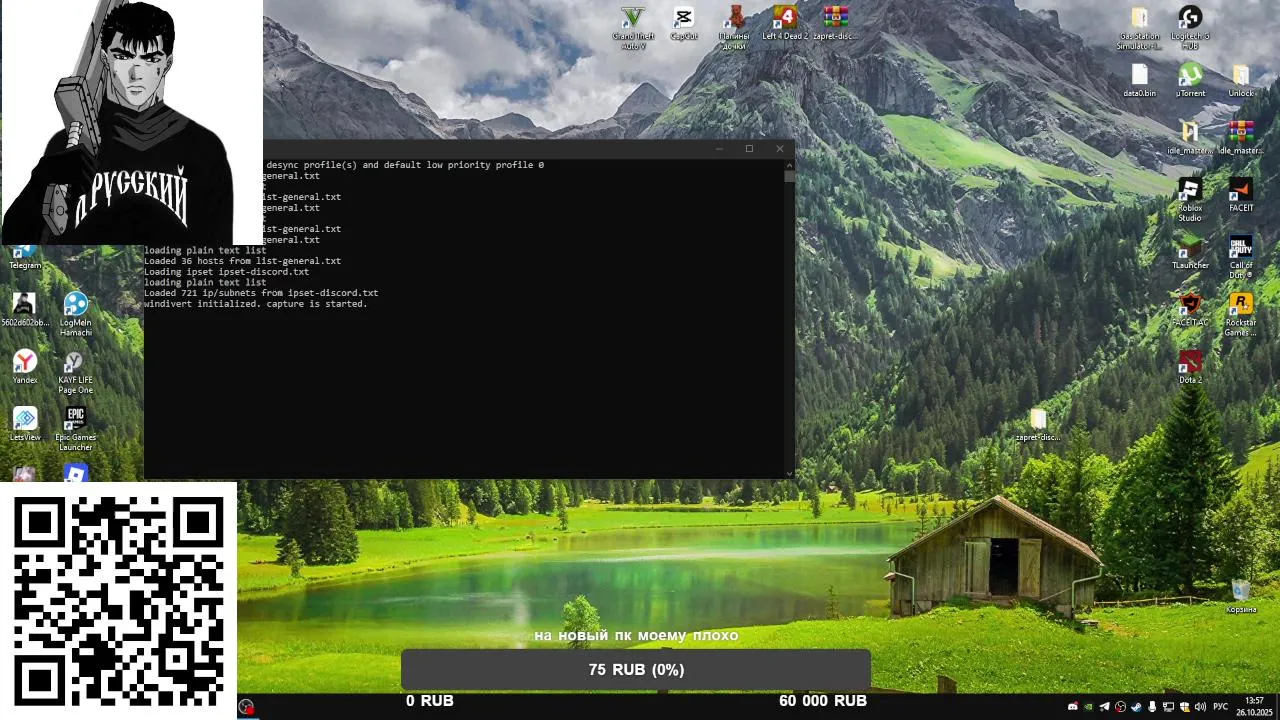The height and width of the screenshot is (720, 1280).
Task: Launch Roblox Studio from the desktop
Action: pos(1190,200)
